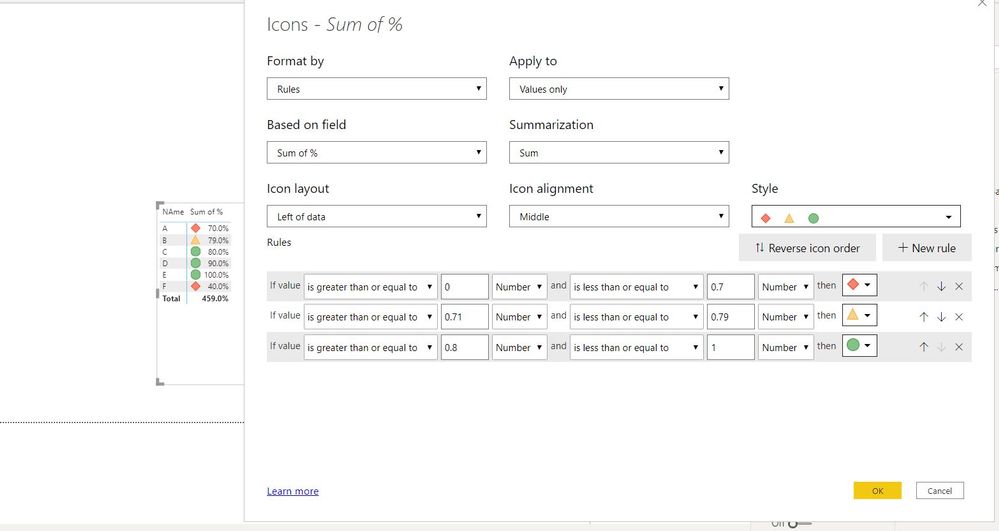
Task: Open the Format by dropdown
Action: (x=377, y=89)
